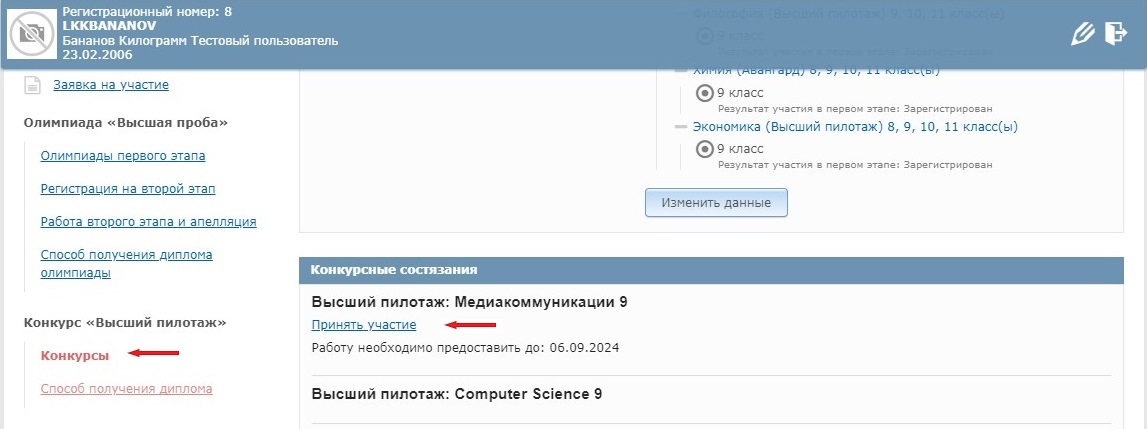
Task: Open Заявка на участие link
Action: [x=111, y=85]
